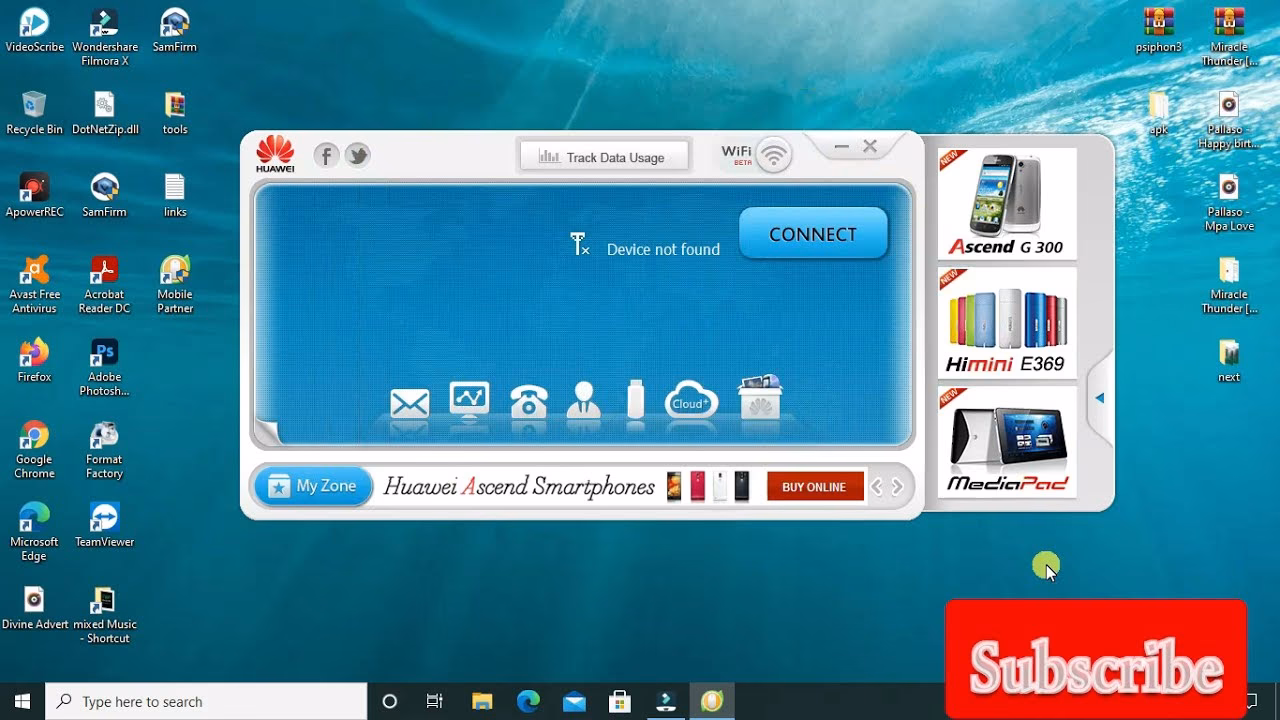
Task: Open the SMS messaging envelope icon
Action: pos(408,401)
